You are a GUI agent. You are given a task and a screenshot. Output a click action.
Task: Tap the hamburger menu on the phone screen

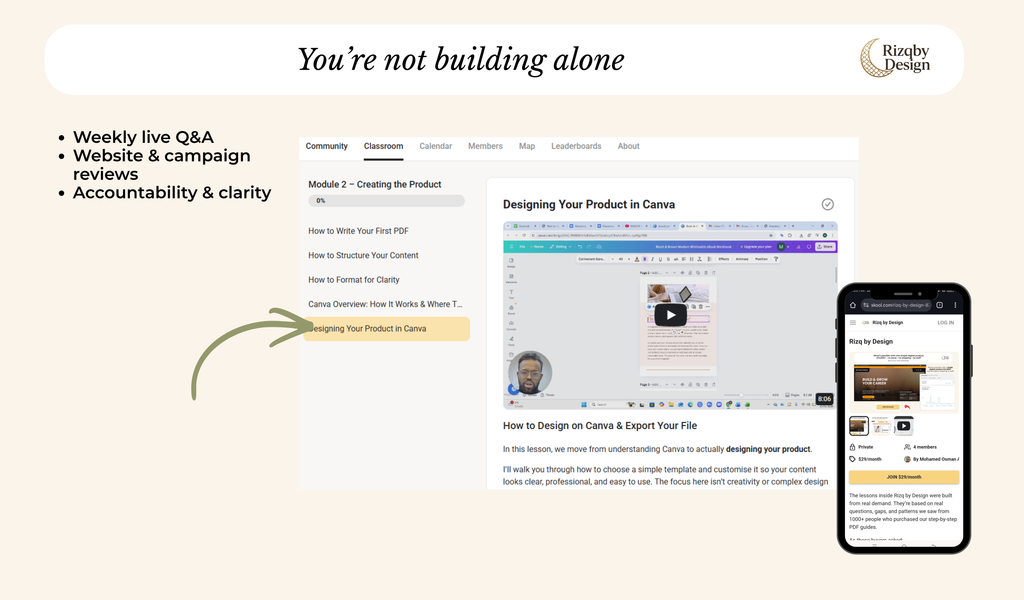(x=854, y=323)
